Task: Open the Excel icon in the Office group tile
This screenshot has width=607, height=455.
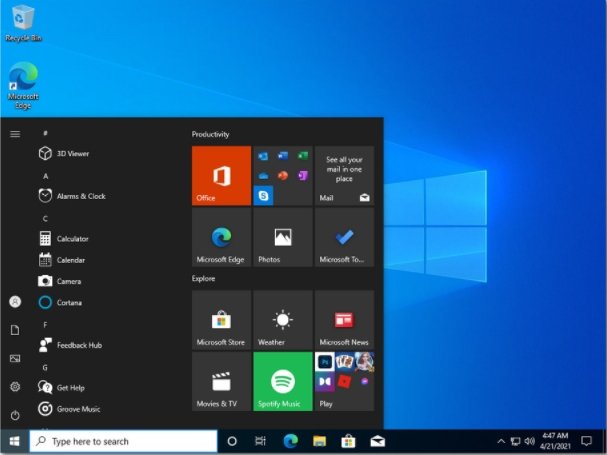Action: pyautogui.click(x=303, y=156)
